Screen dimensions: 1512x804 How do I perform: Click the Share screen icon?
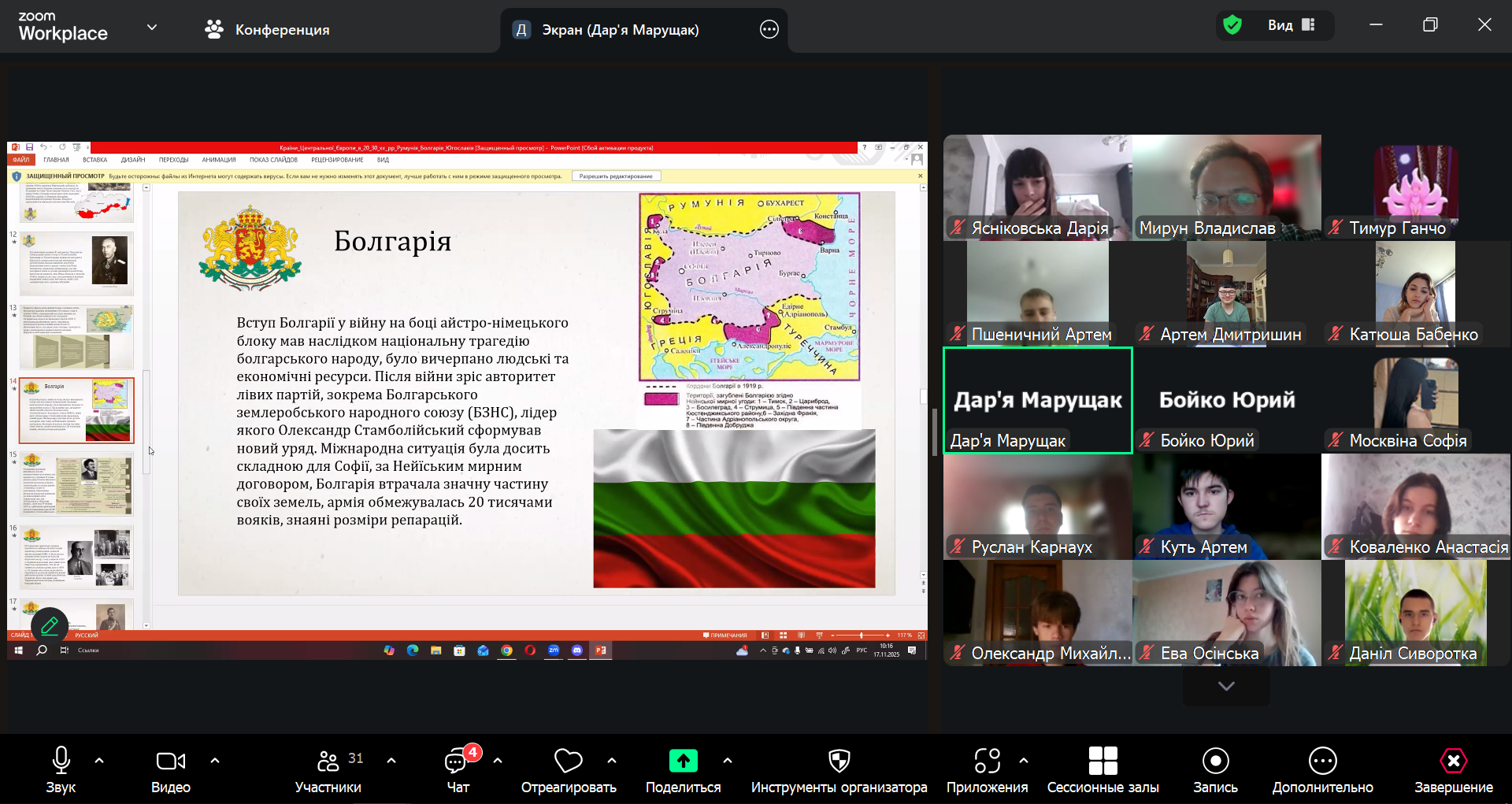(683, 761)
